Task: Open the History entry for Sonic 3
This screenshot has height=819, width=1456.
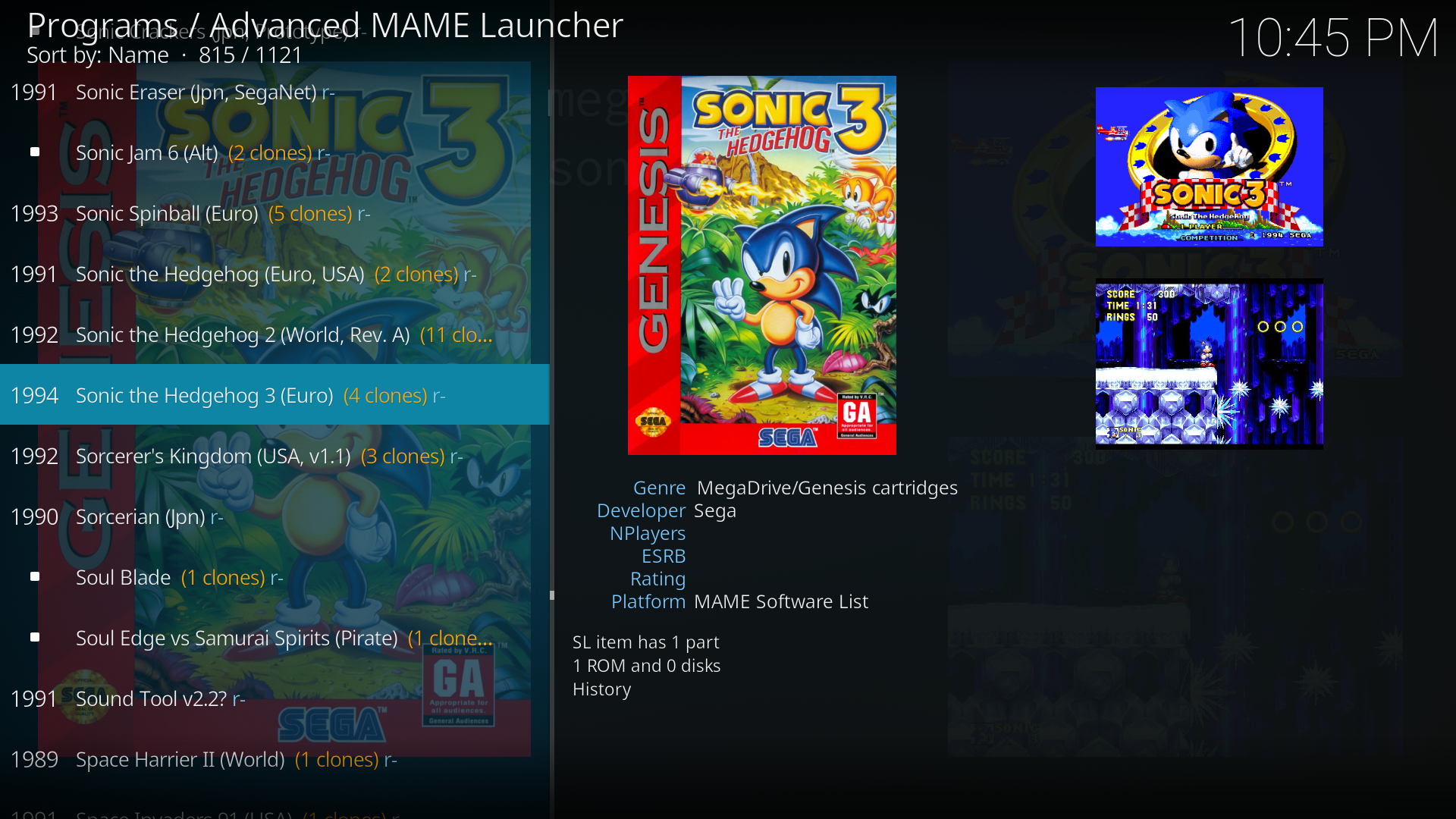Action: [601, 689]
